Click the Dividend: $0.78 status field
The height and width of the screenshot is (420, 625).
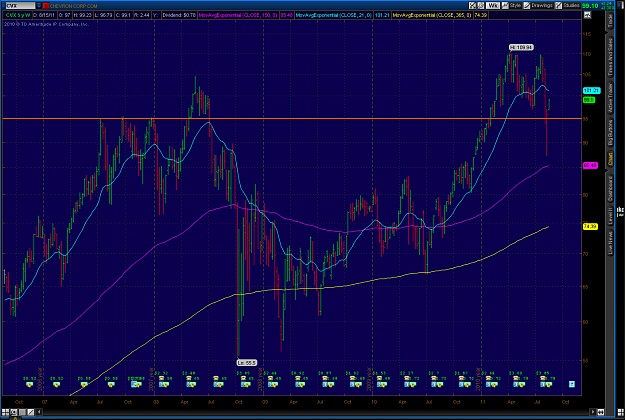click(179, 15)
